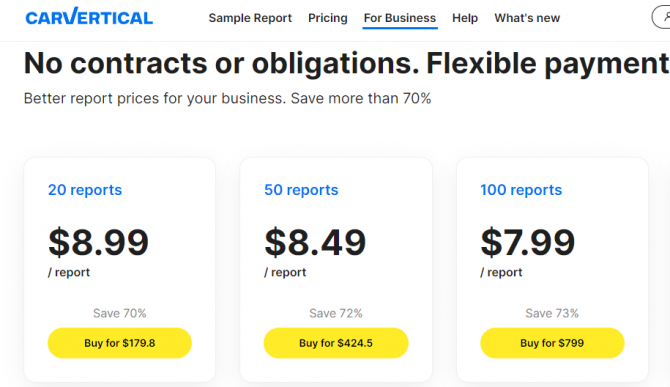670x387 pixels.
Task: Select the 50 reports plan title
Action: pos(301,190)
